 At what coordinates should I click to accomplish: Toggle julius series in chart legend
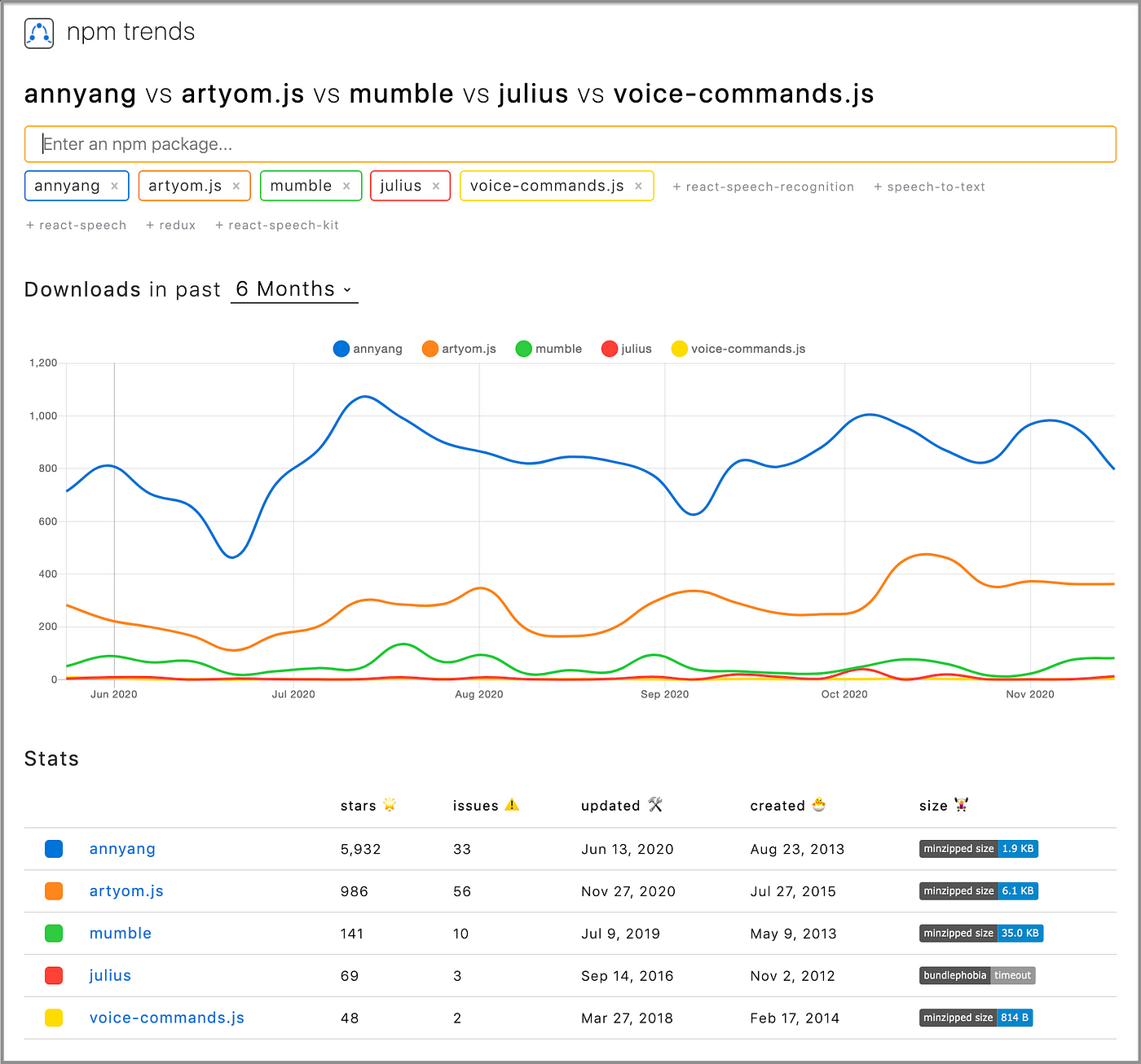coord(626,349)
